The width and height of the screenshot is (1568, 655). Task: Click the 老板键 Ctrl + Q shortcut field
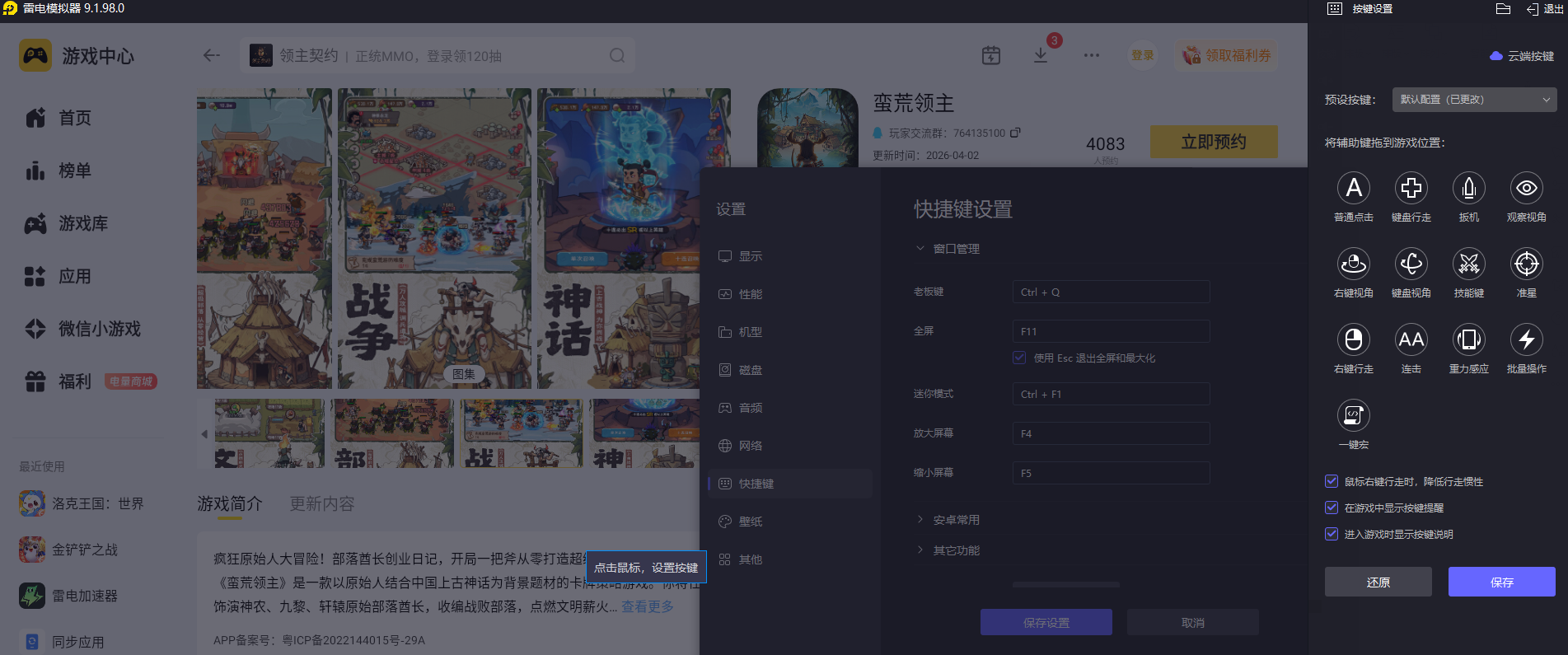click(x=1111, y=292)
